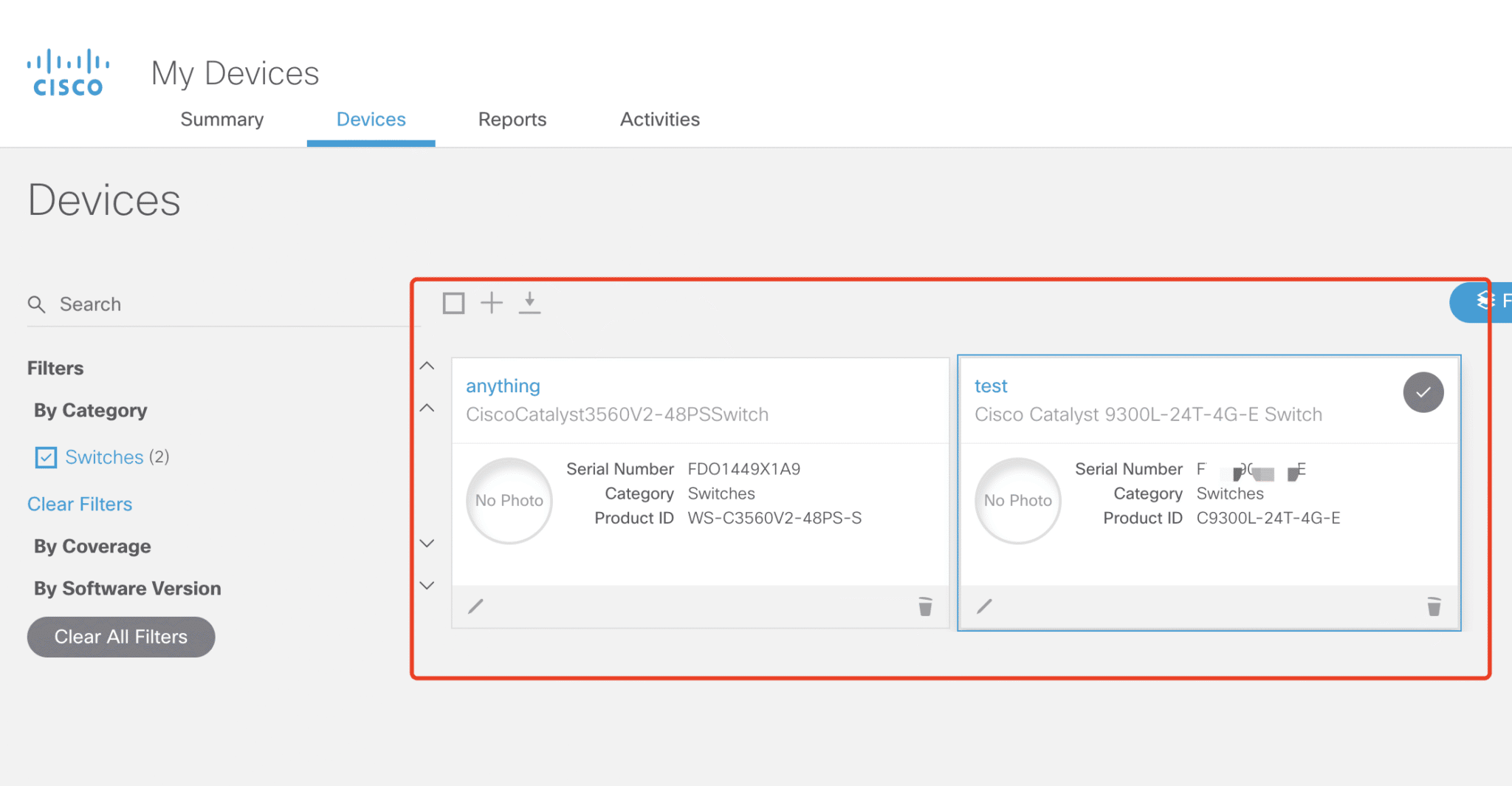The width and height of the screenshot is (1512, 786).
Task: Select the edit pencil on the test card
Action: tap(984, 606)
